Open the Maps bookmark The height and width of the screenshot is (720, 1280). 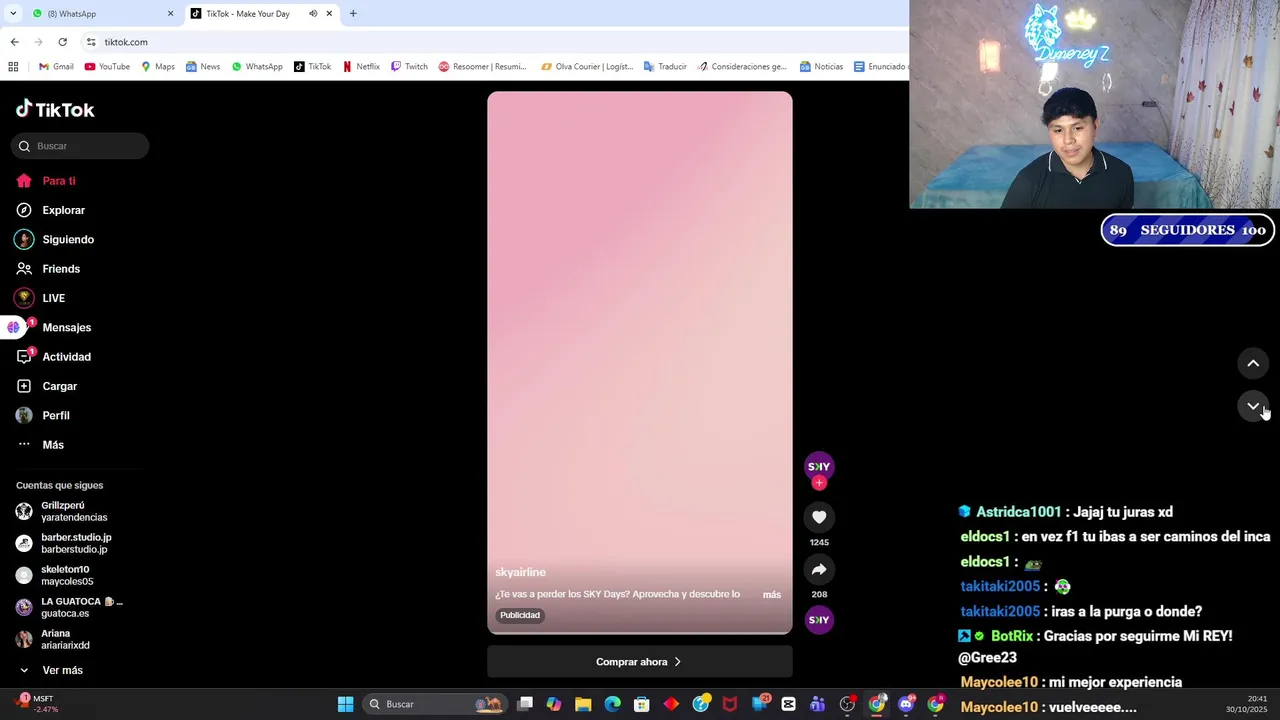click(158, 67)
